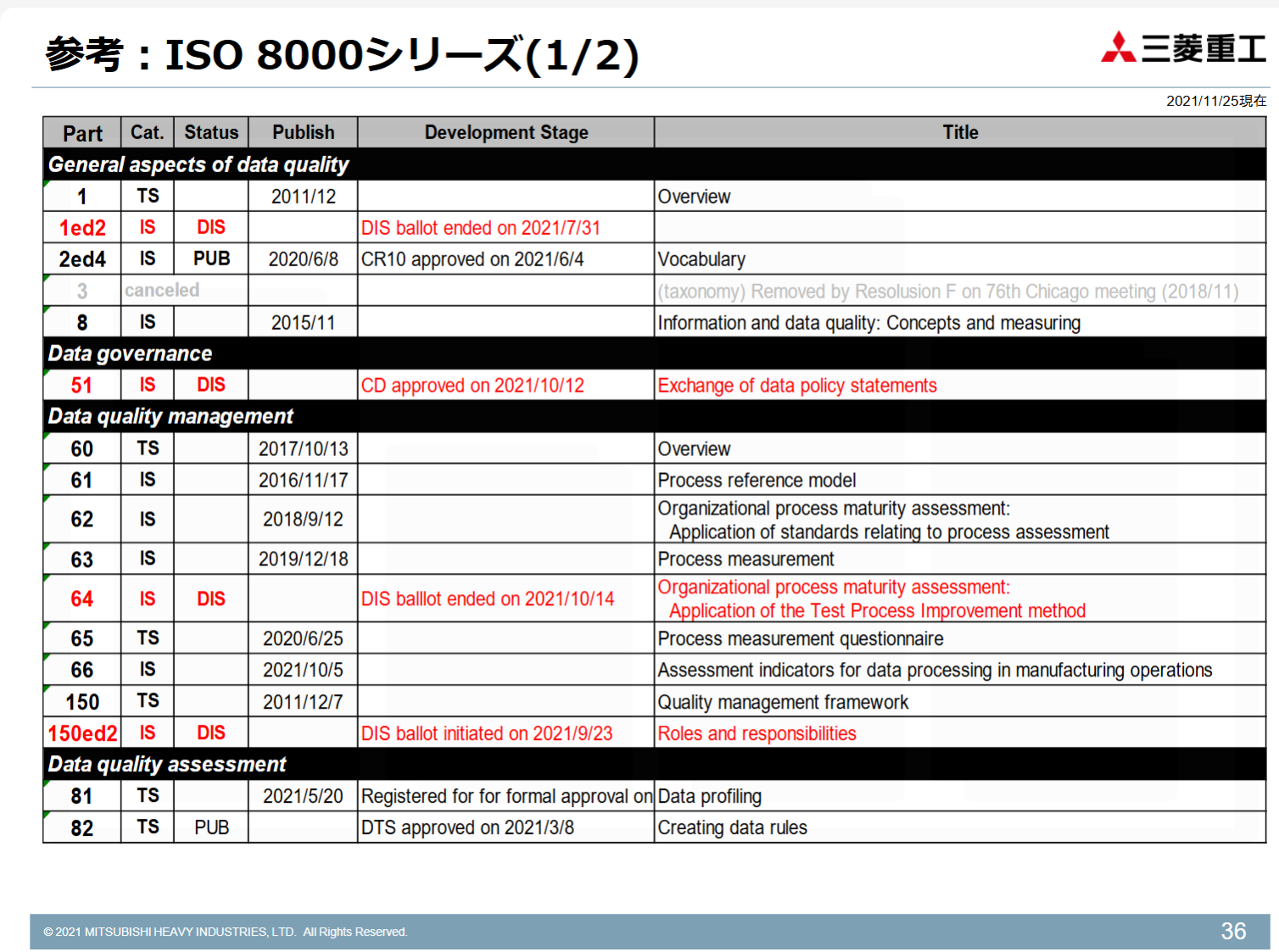Screen dimensions: 1279x952
Task: Click the '2020/6/25' publish date
Action: pos(303,639)
